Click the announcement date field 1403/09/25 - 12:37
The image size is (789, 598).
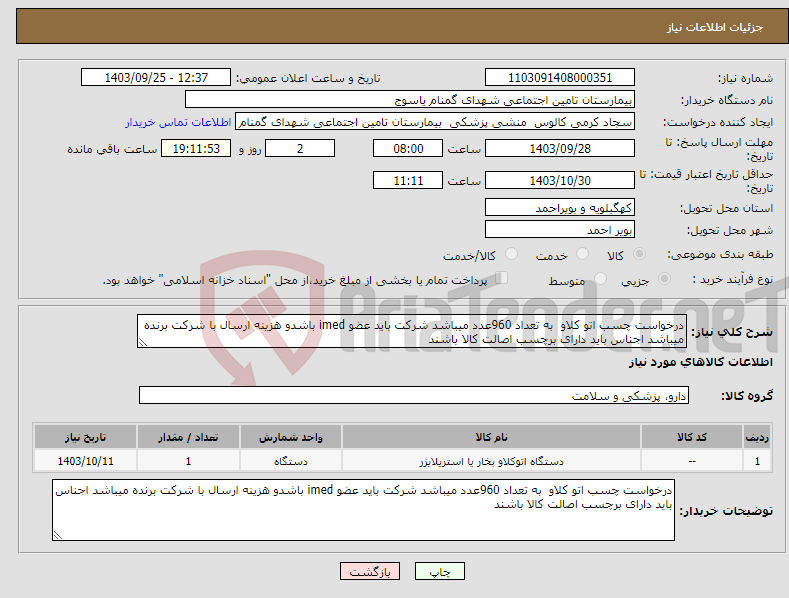tap(156, 78)
